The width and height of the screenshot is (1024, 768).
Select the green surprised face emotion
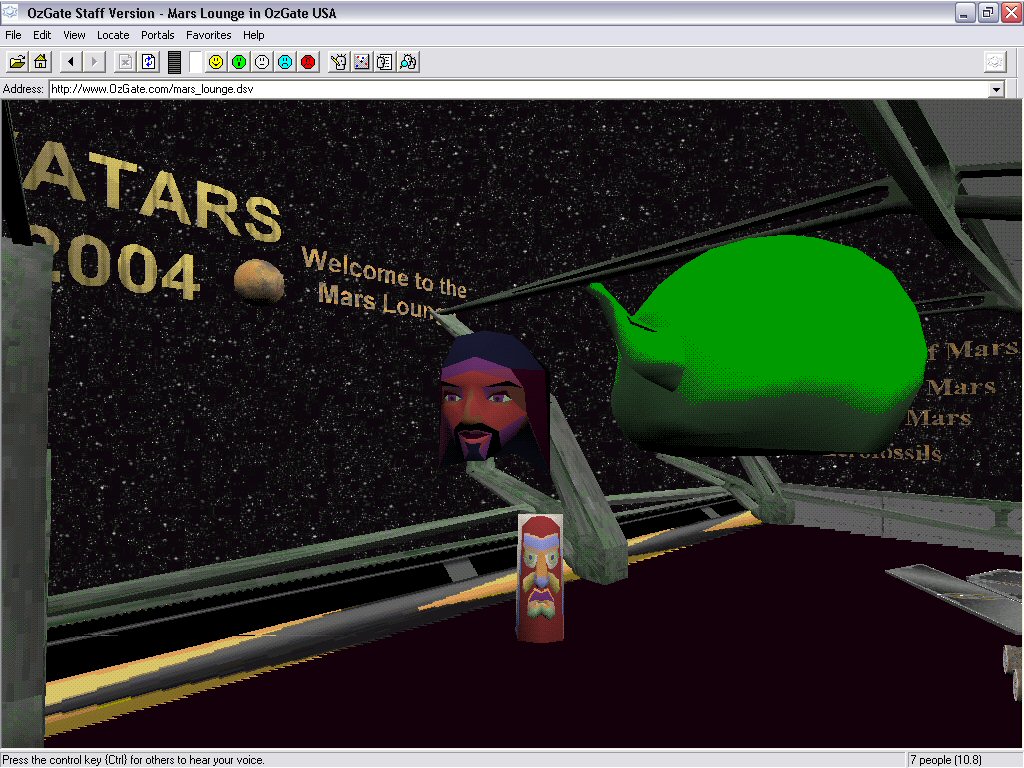(239, 62)
